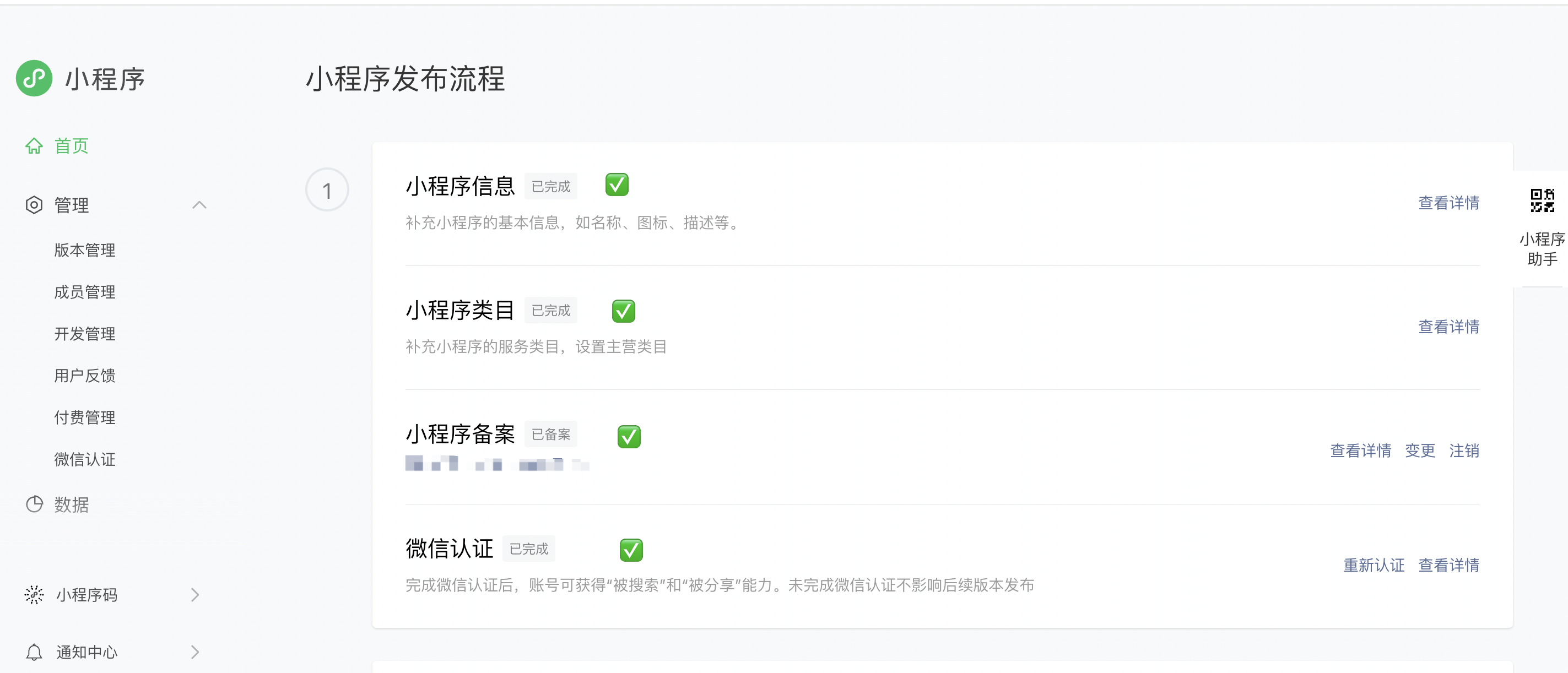This screenshot has width=1568, height=673.
Task: Open the 小程序助手 QR code icon
Action: 1542,201
